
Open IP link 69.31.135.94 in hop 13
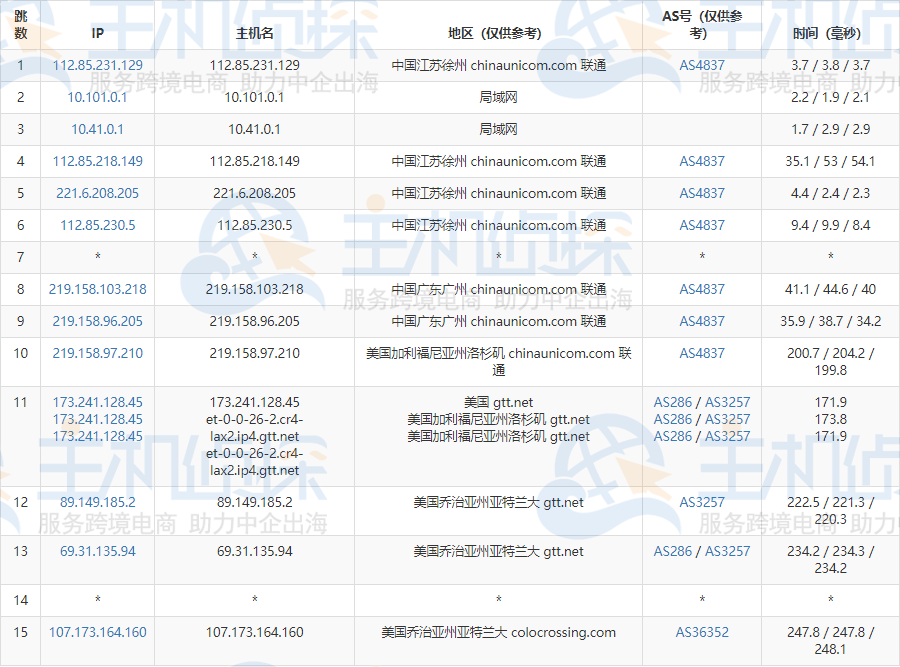(x=97, y=550)
